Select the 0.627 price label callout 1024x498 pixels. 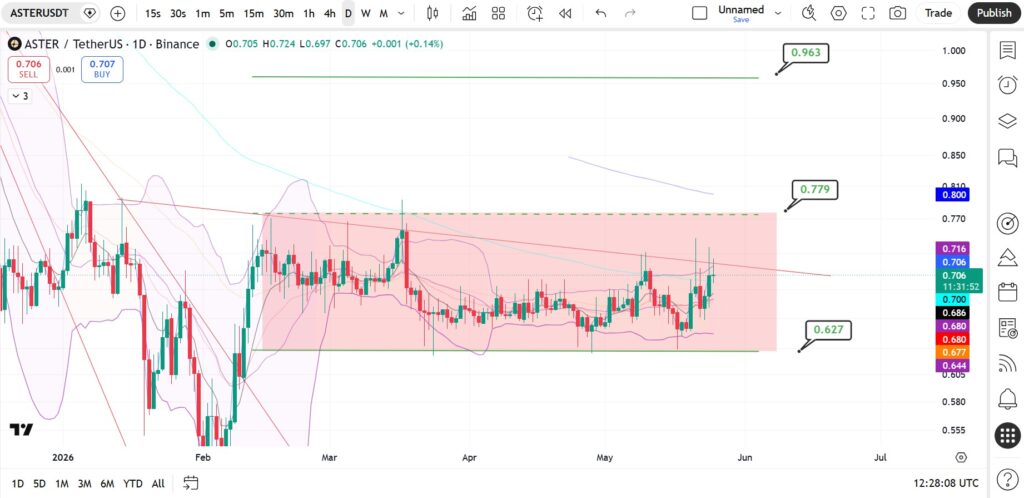[828, 330]
